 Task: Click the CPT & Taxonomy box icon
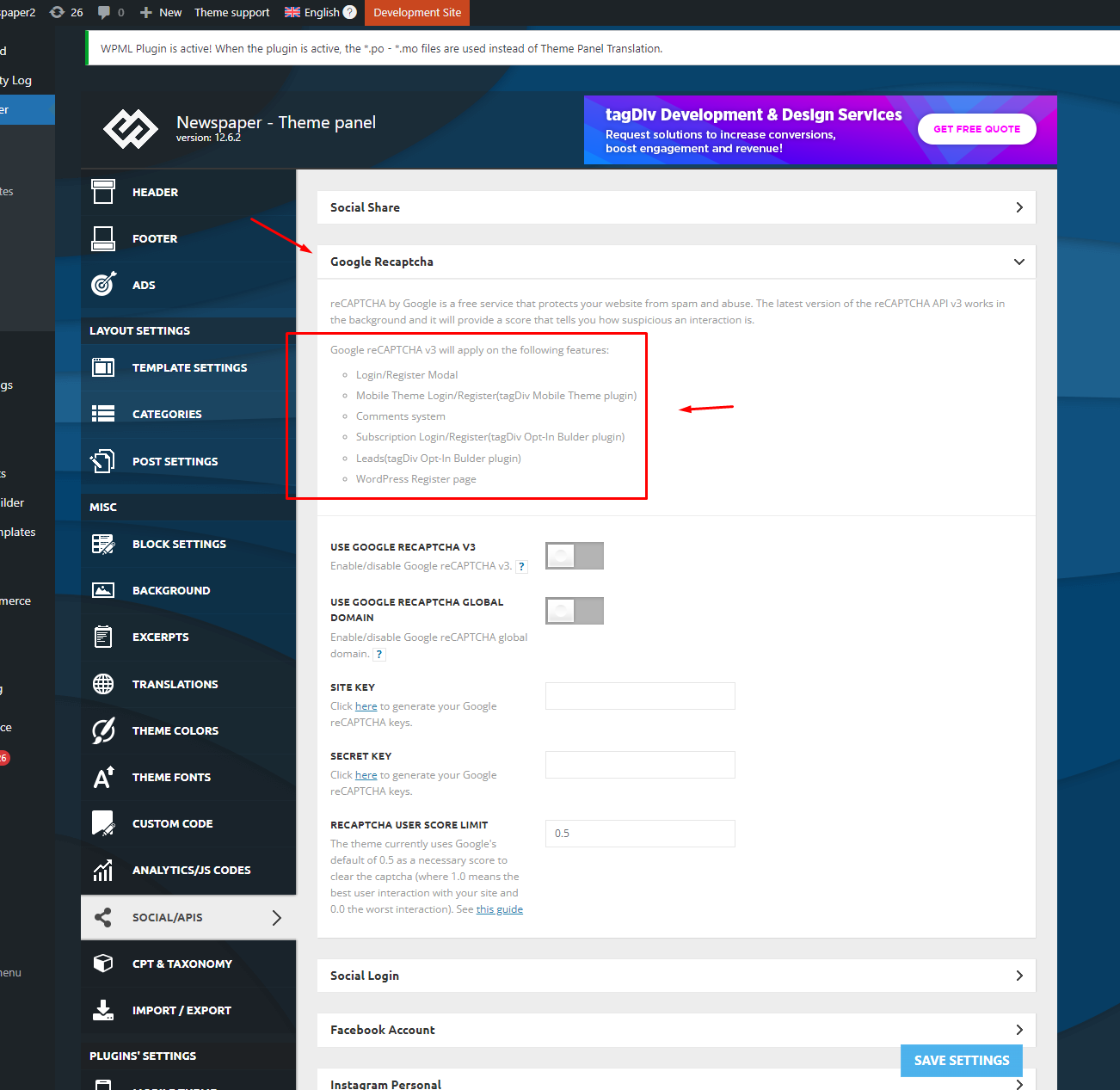[x=103, y=964]
